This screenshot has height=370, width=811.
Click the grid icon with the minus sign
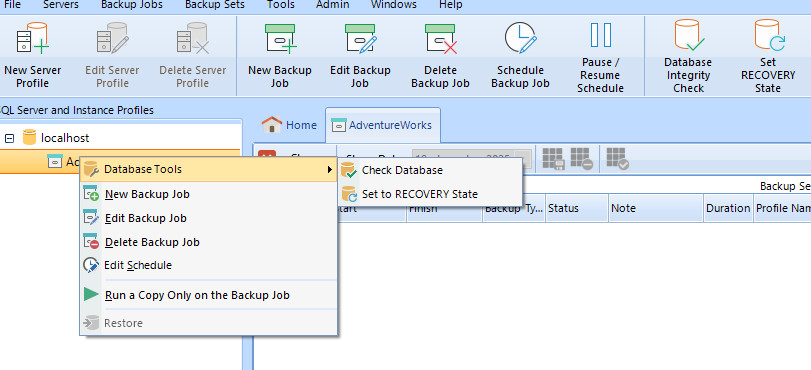click(581, 159)
